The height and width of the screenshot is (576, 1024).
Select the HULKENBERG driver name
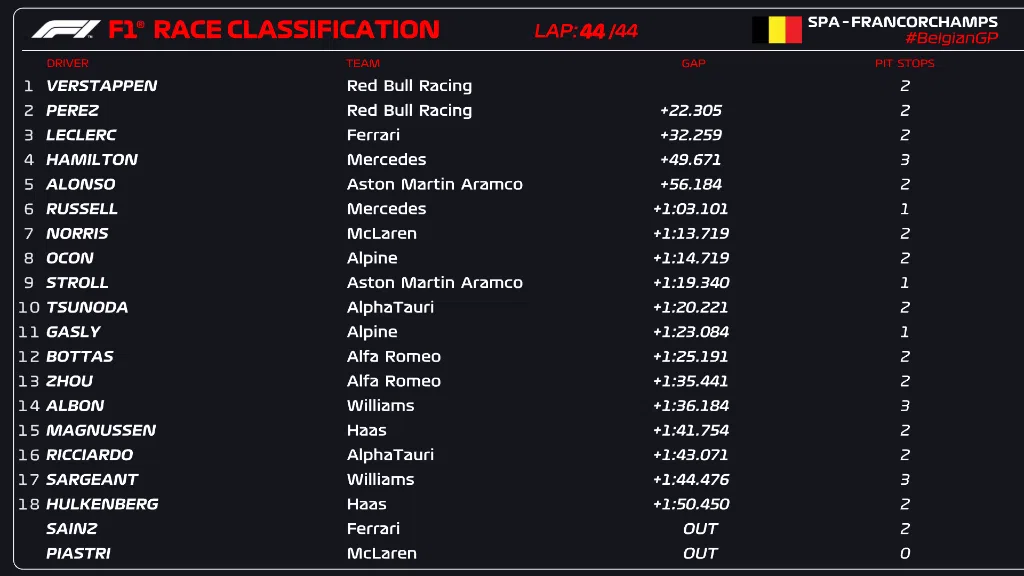tap(102, 504)
